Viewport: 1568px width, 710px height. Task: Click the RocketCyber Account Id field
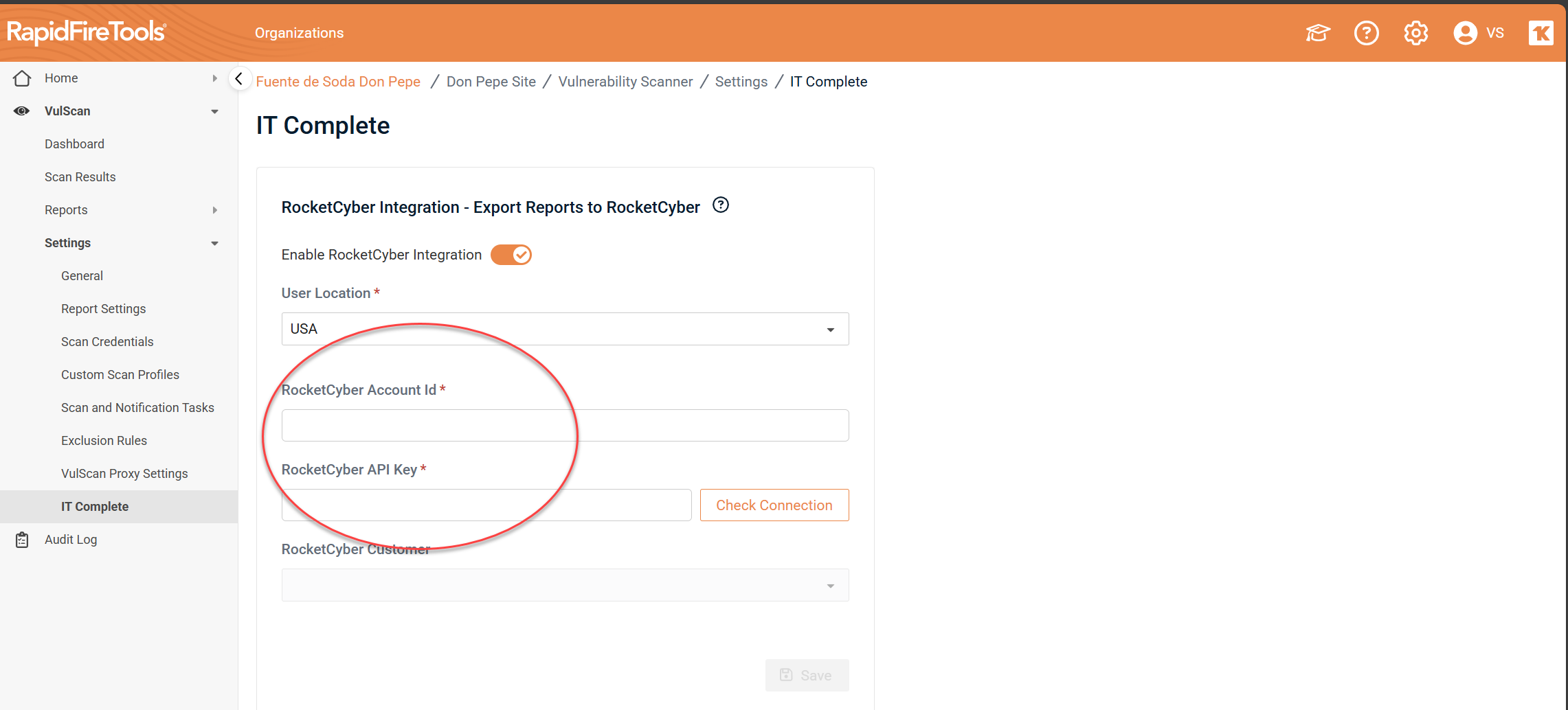point(565,426)
